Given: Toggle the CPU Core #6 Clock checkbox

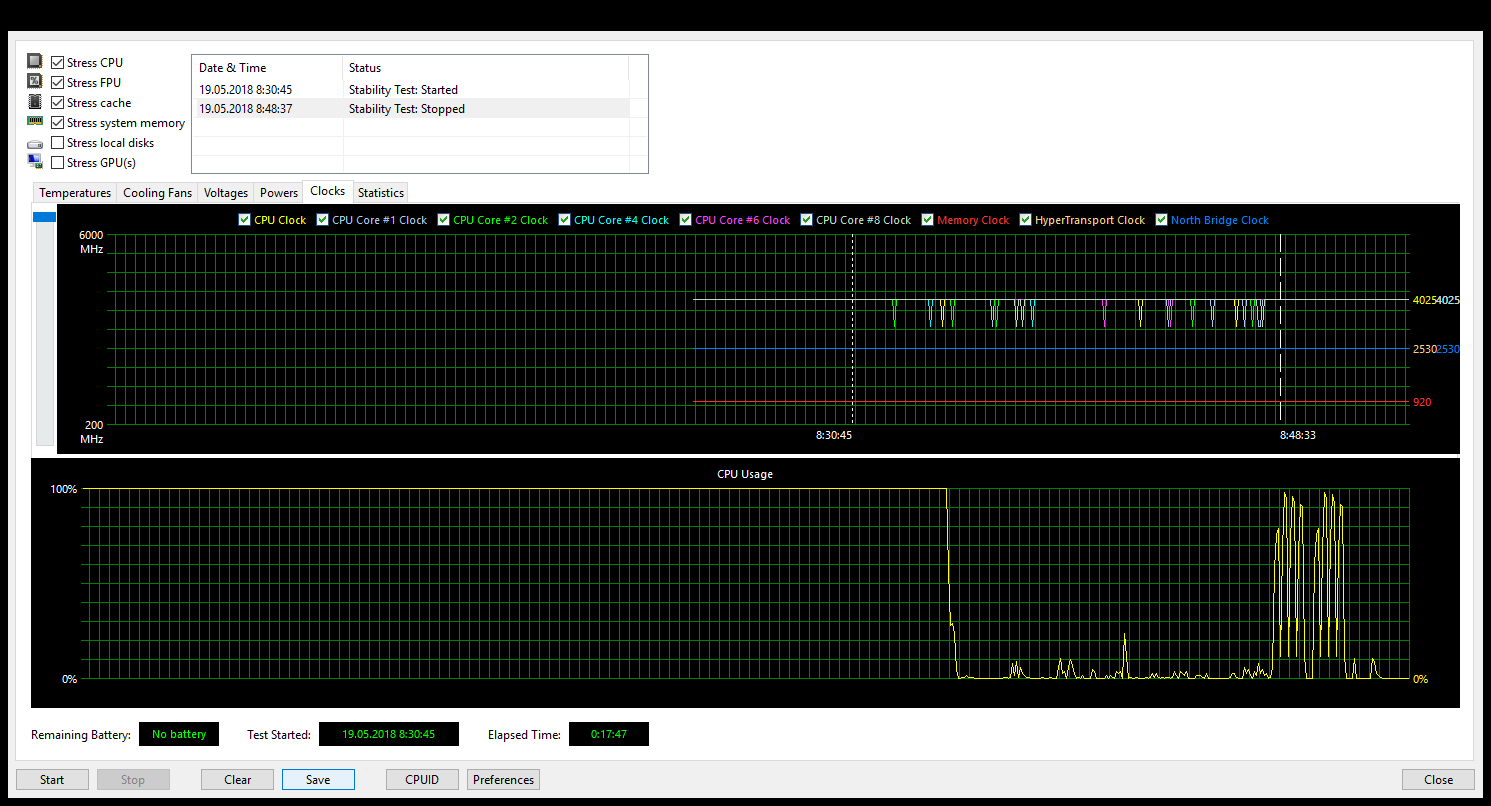Looking at the screenshot, I should [x=685, y=220].
